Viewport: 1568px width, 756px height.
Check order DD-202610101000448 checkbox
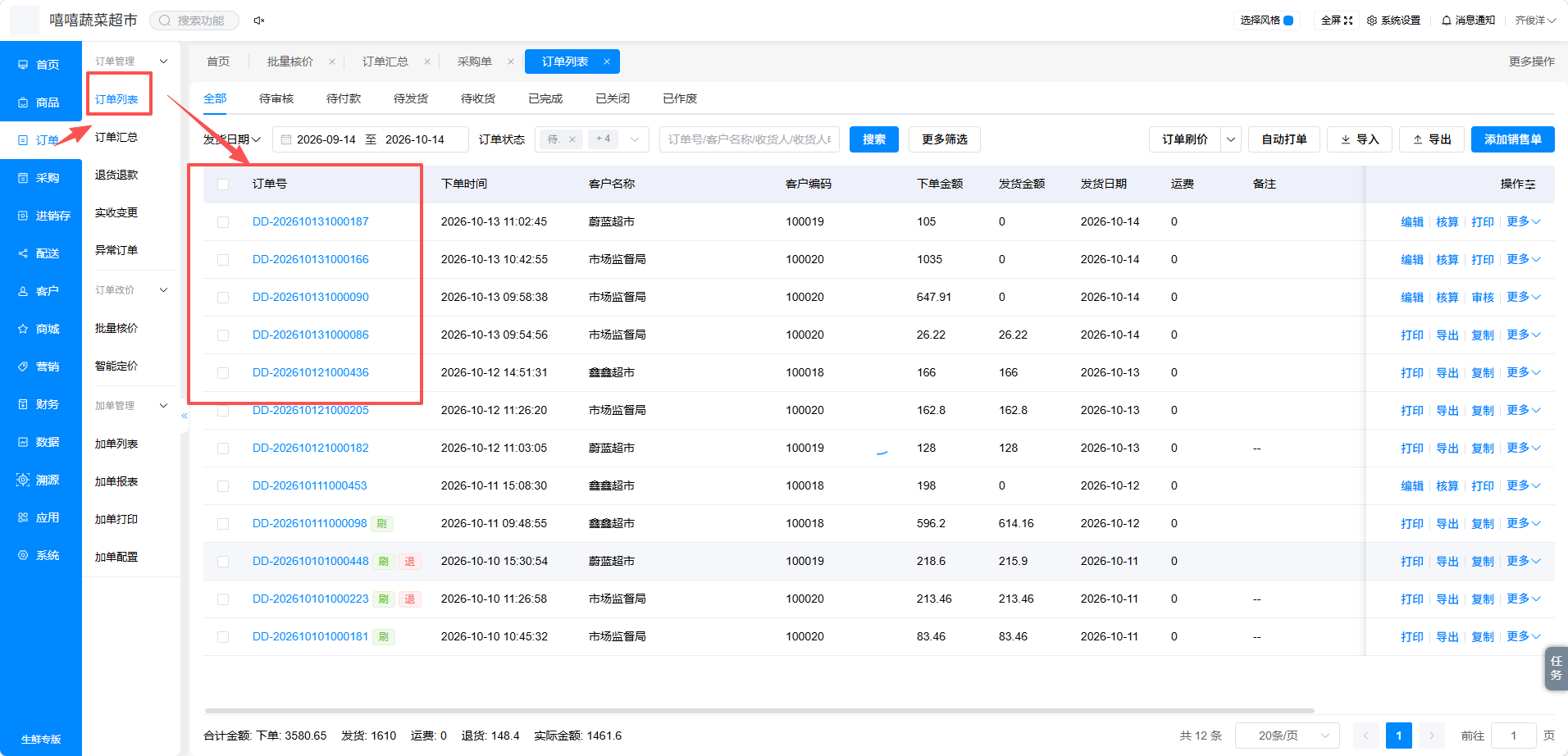[x=223, y=562]
